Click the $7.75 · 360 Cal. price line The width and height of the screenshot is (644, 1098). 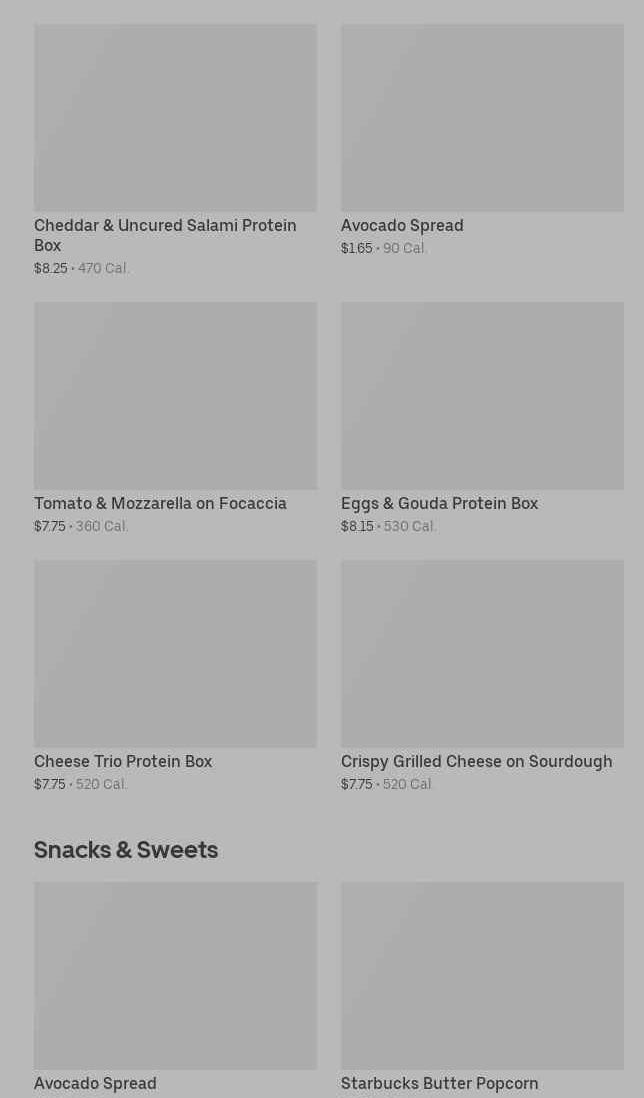(81, 527)
